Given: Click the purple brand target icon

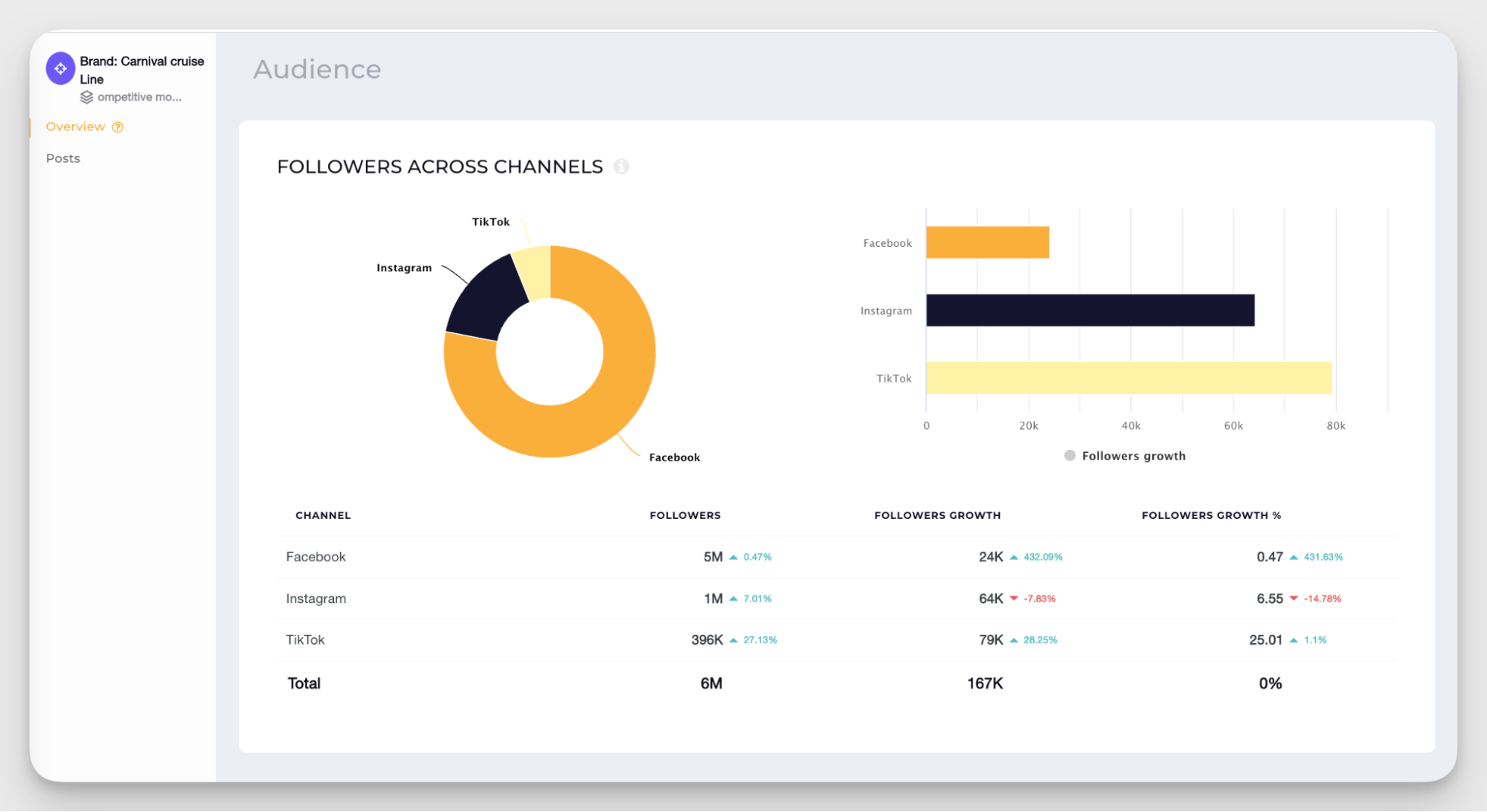Looking at the screenshot, I should [60, 68].
